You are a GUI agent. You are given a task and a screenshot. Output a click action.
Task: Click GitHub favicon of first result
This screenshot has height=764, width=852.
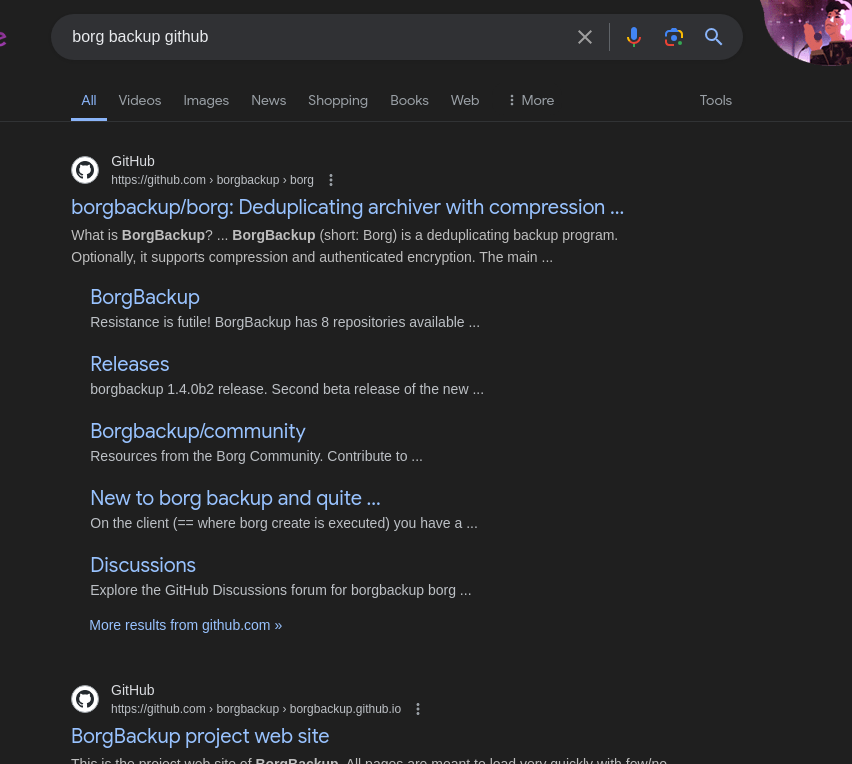coord(85,170)
